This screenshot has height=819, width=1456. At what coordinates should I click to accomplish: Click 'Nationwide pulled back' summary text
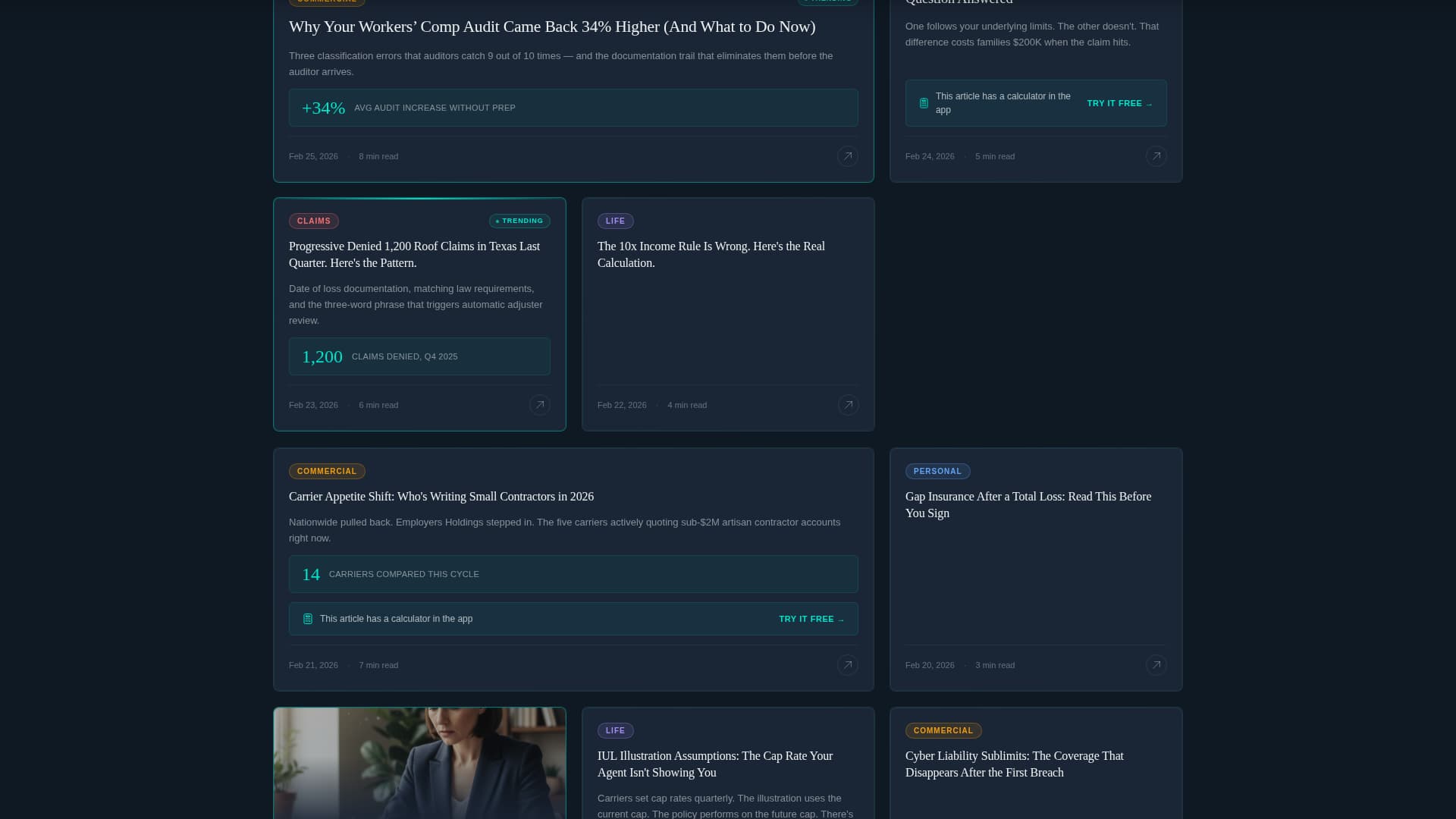coord(565,530)
